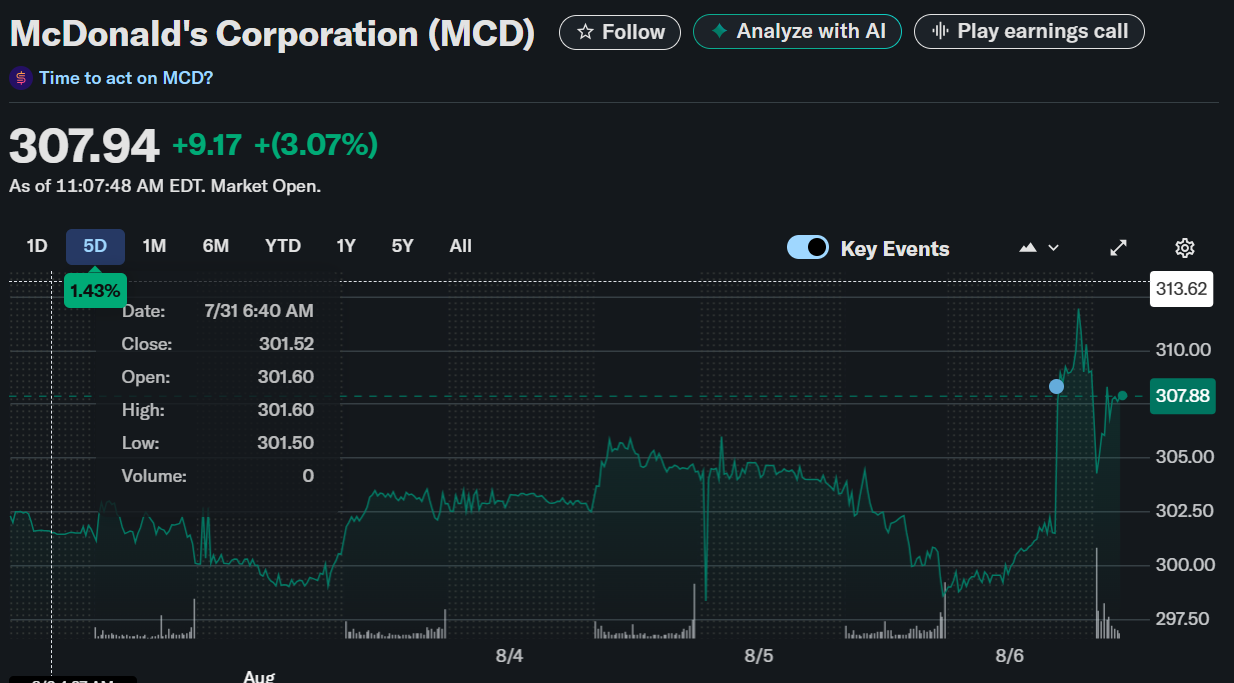
Task: Open the chart type dropdown
Action: [x=1039, y=248]
